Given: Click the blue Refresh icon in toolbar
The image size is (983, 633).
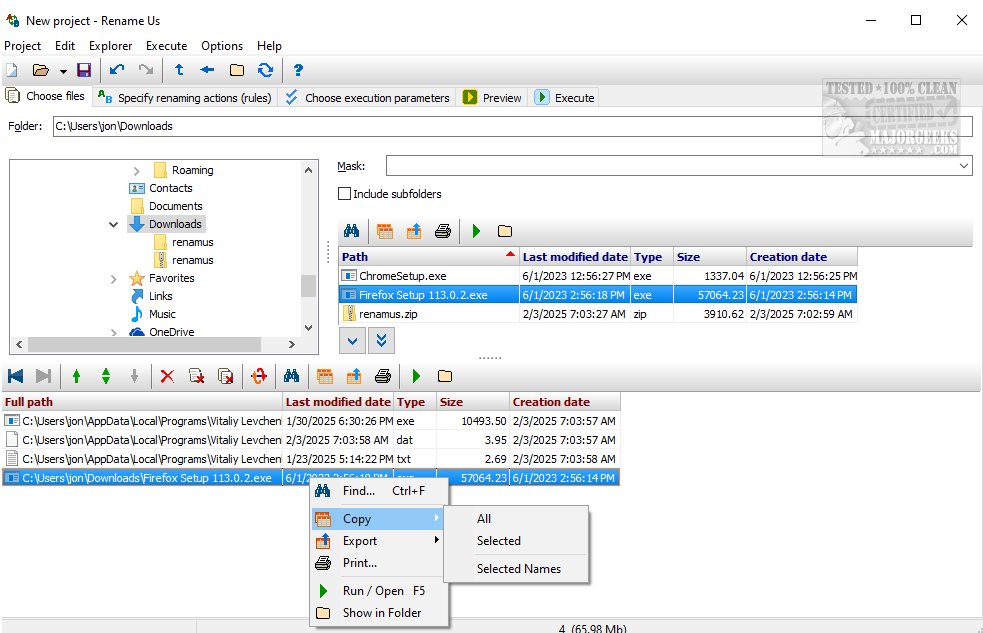Looking at the screenshot, I should tap(265, 70).
